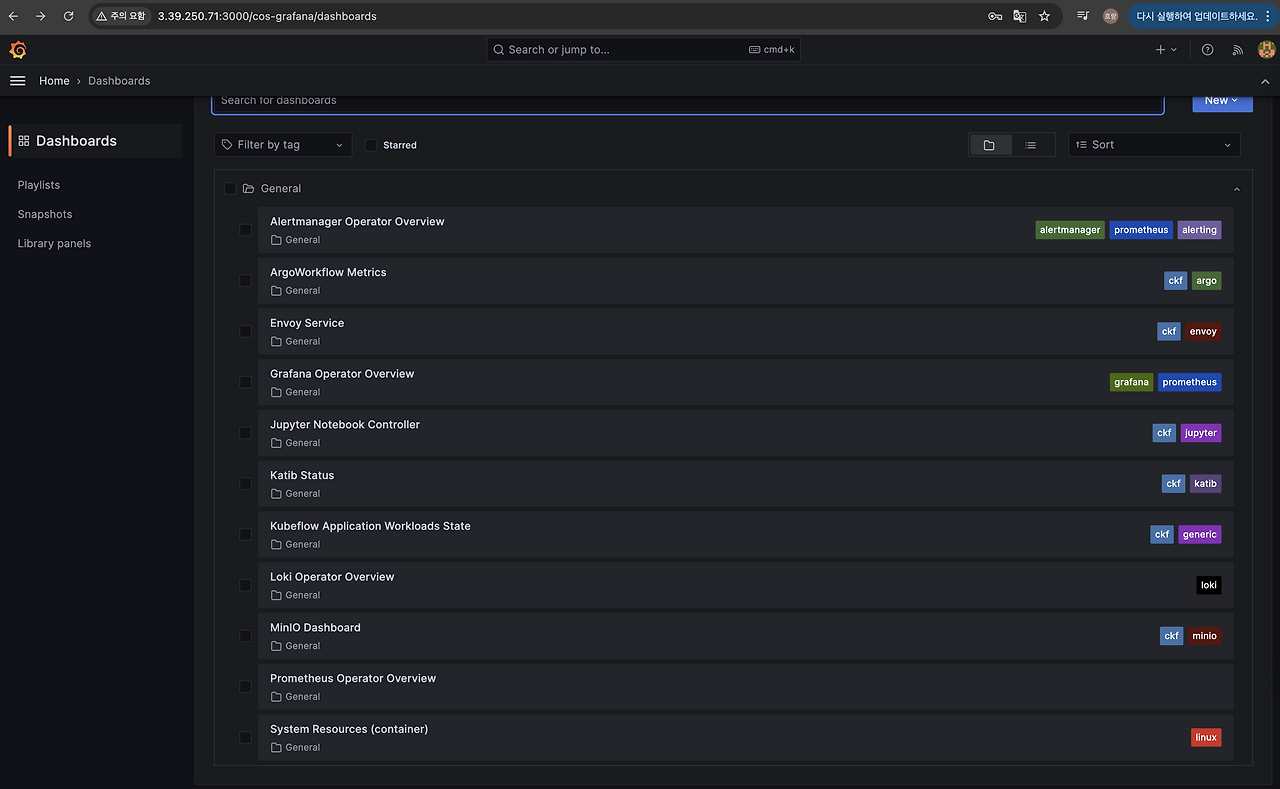Select the General folder checkbox
The width and height of the screenshot is (1280, 789).
[230, 188]
